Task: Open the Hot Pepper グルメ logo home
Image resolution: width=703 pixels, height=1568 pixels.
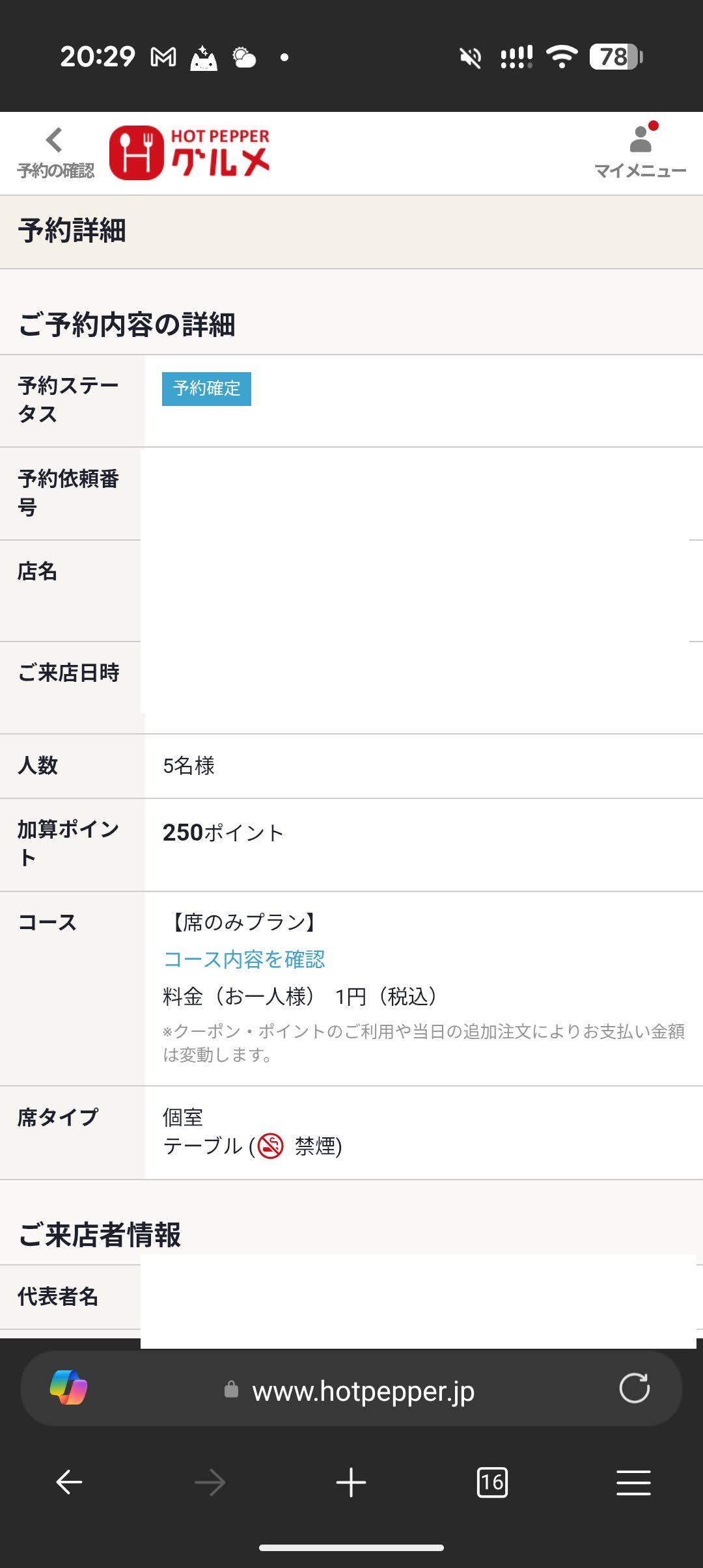Action: coord(189,153)
